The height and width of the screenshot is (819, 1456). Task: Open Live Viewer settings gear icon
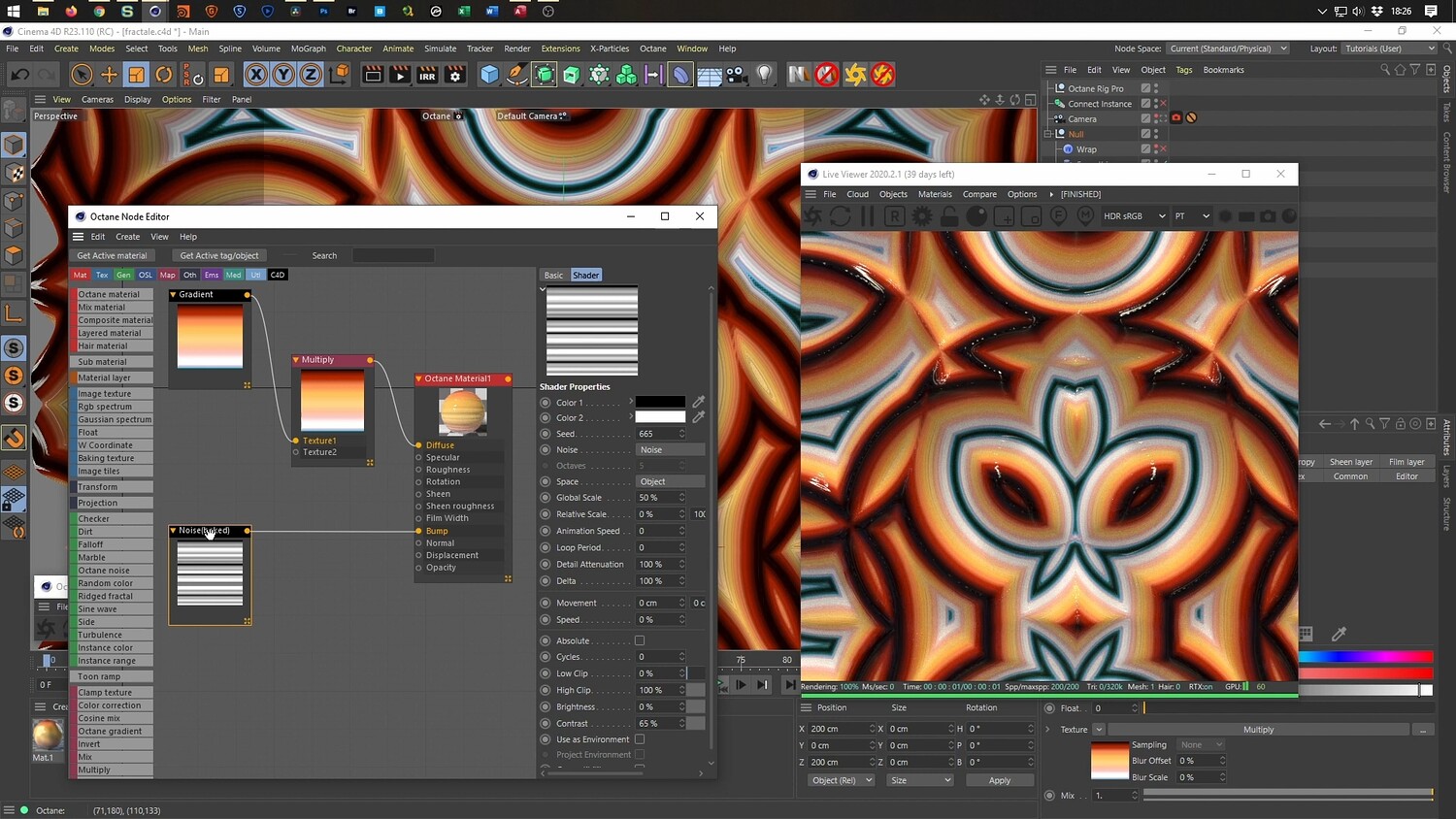click(x=921, y=216)
